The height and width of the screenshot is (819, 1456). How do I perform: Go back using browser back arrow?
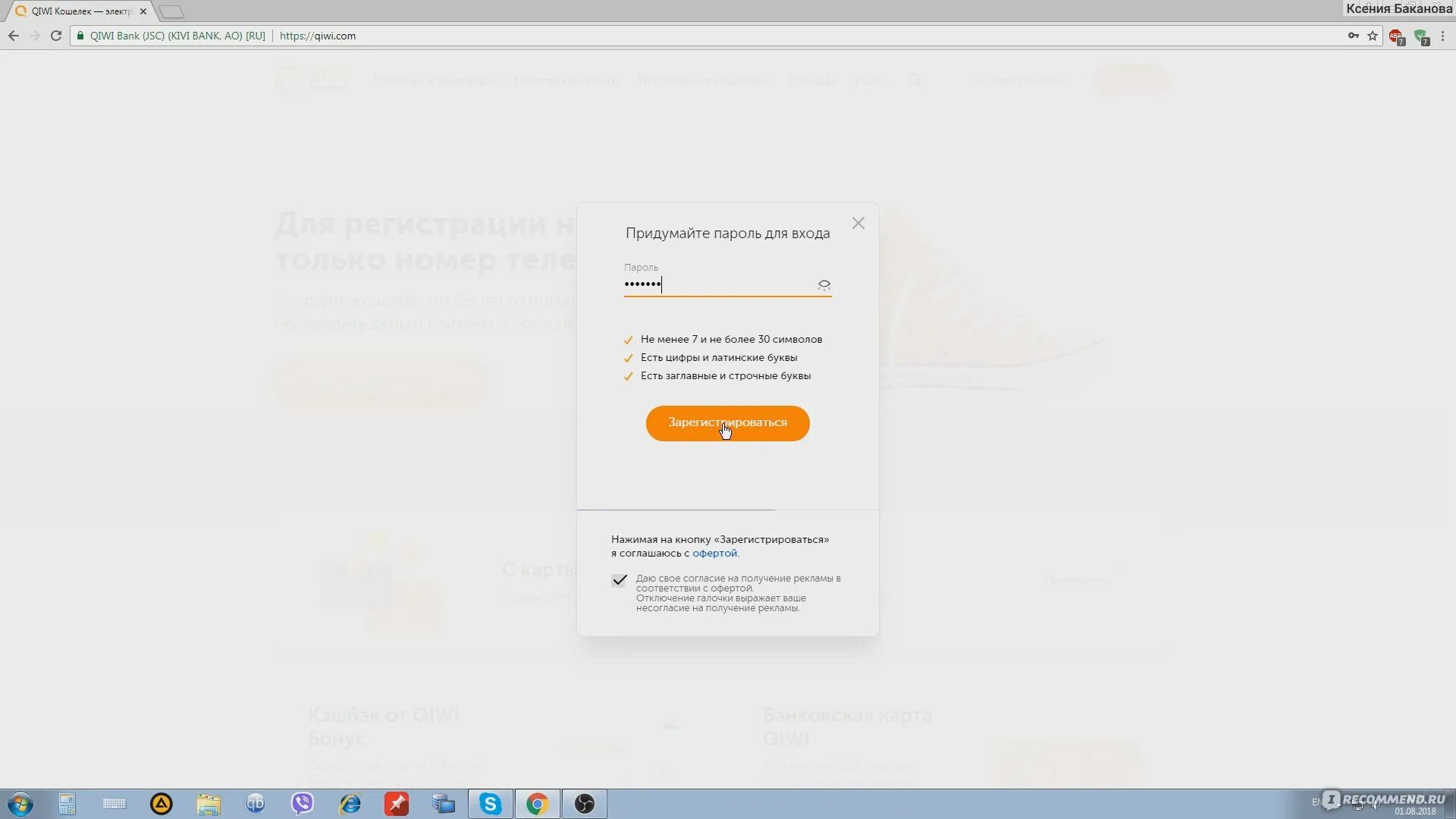(x=14, y=36)
